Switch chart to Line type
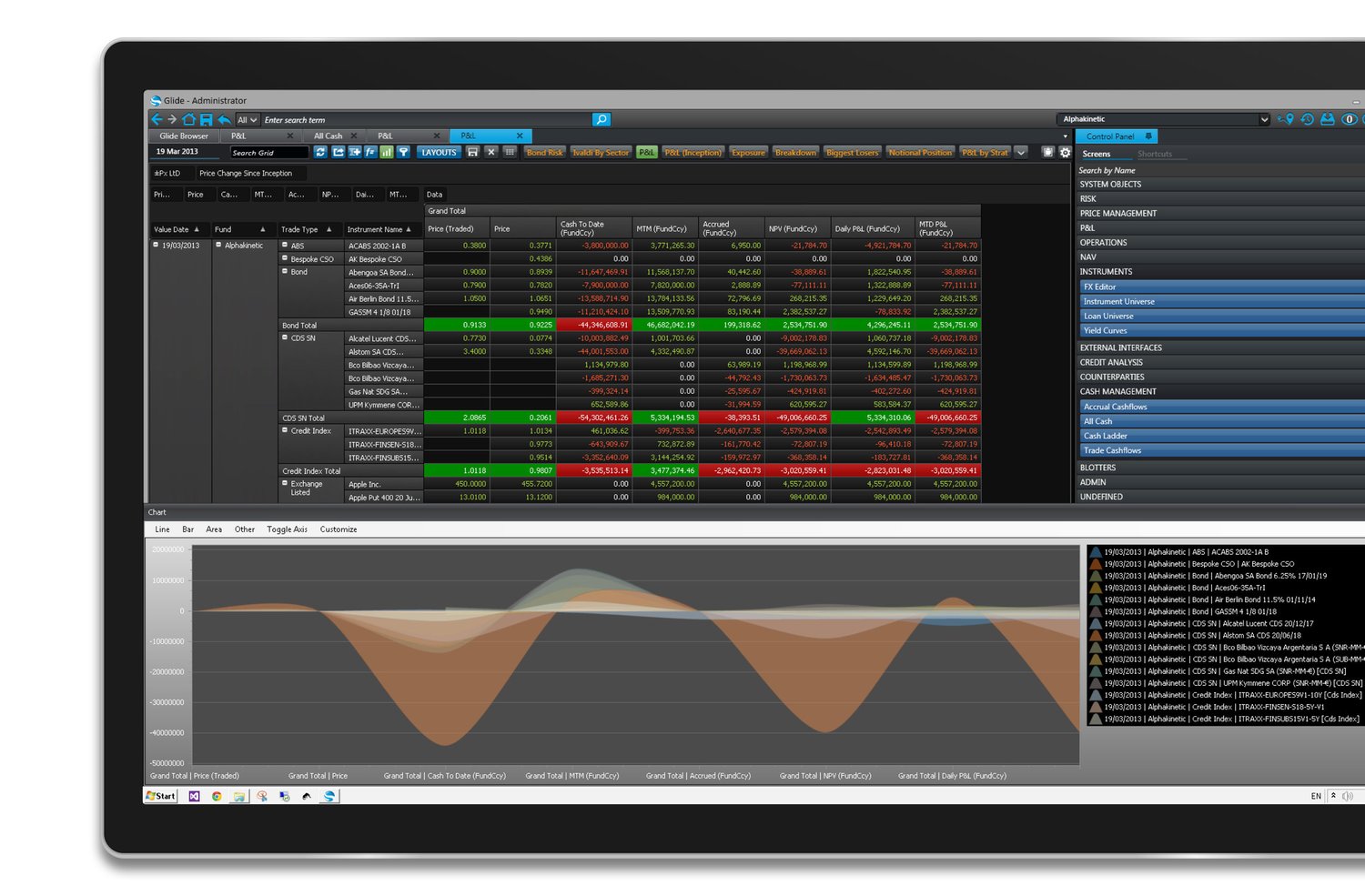 point(162,529)
